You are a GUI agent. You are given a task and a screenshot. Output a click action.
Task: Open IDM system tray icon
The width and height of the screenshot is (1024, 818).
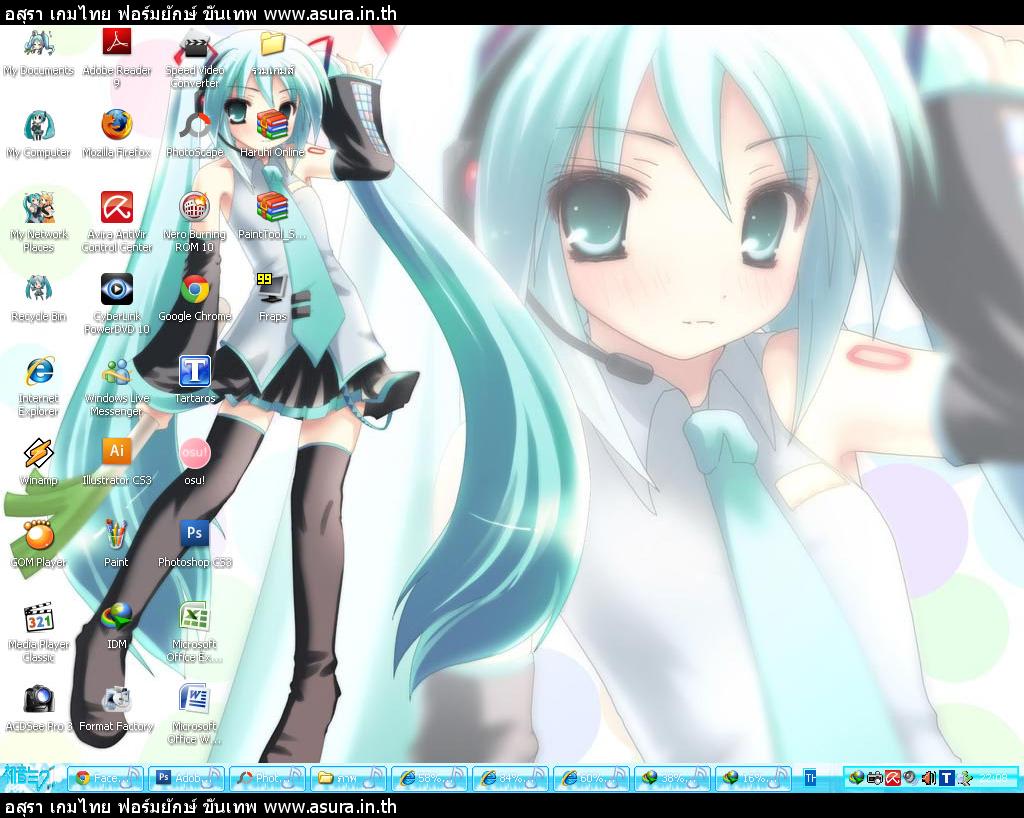856,778
